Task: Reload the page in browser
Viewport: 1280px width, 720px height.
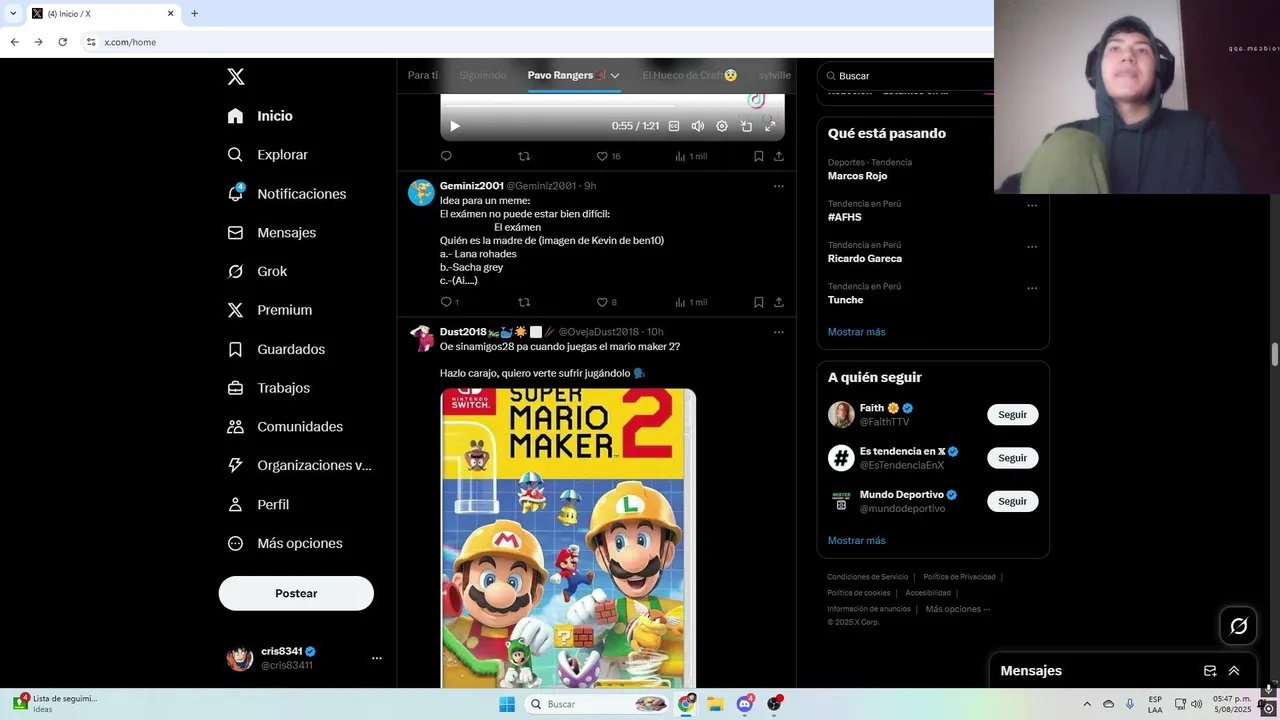Action: click(62, 42)
